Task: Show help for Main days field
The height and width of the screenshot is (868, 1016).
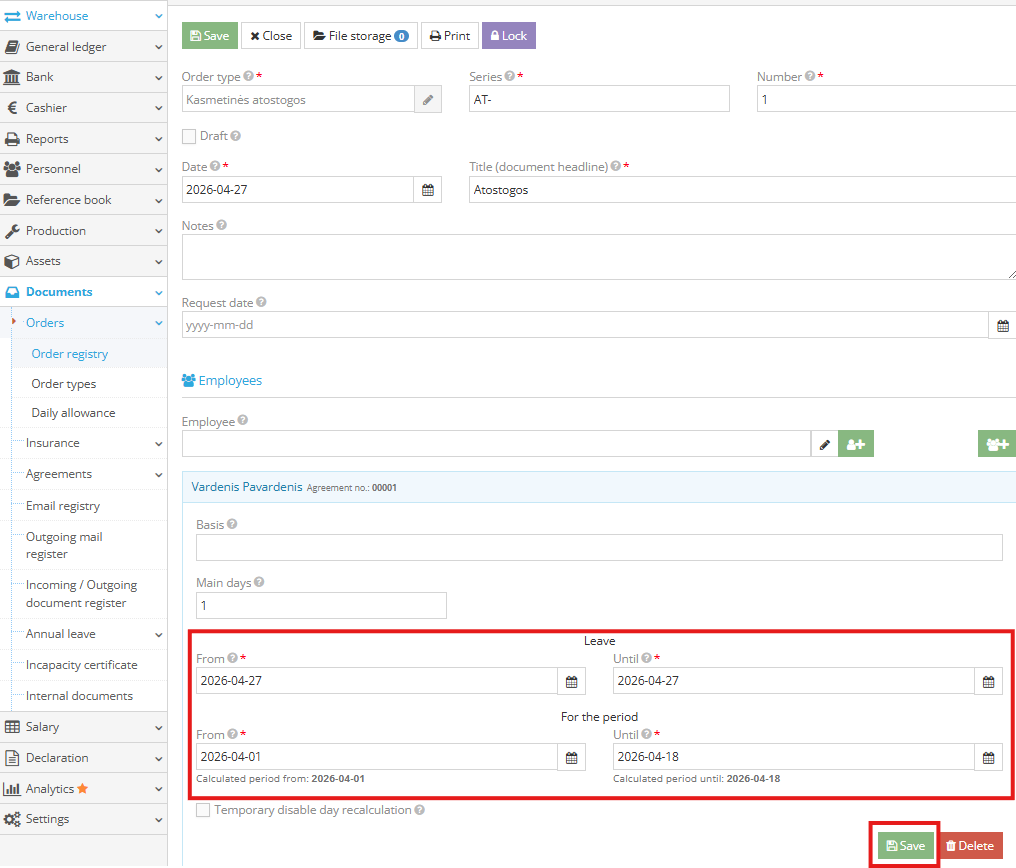Action: pos(259,582)
